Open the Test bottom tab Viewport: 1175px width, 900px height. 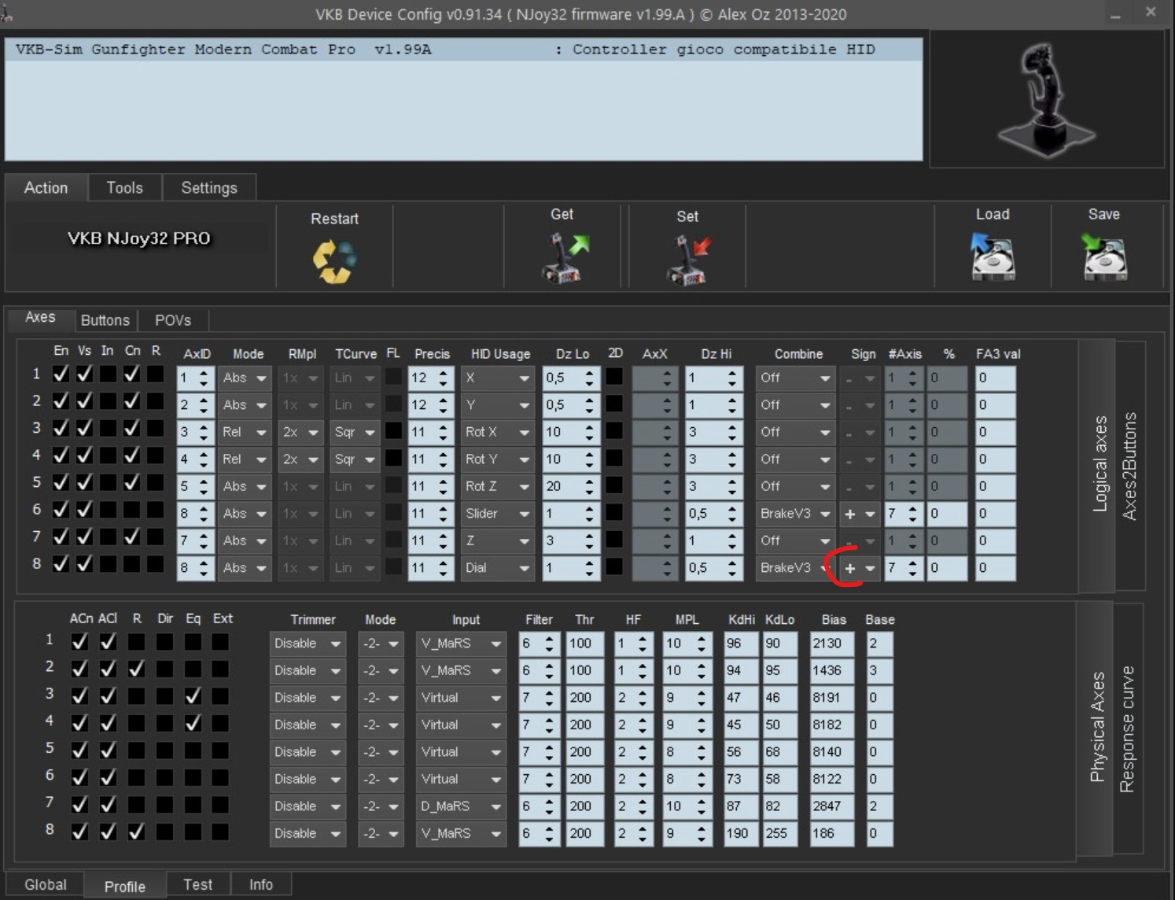tap(198, 885)
